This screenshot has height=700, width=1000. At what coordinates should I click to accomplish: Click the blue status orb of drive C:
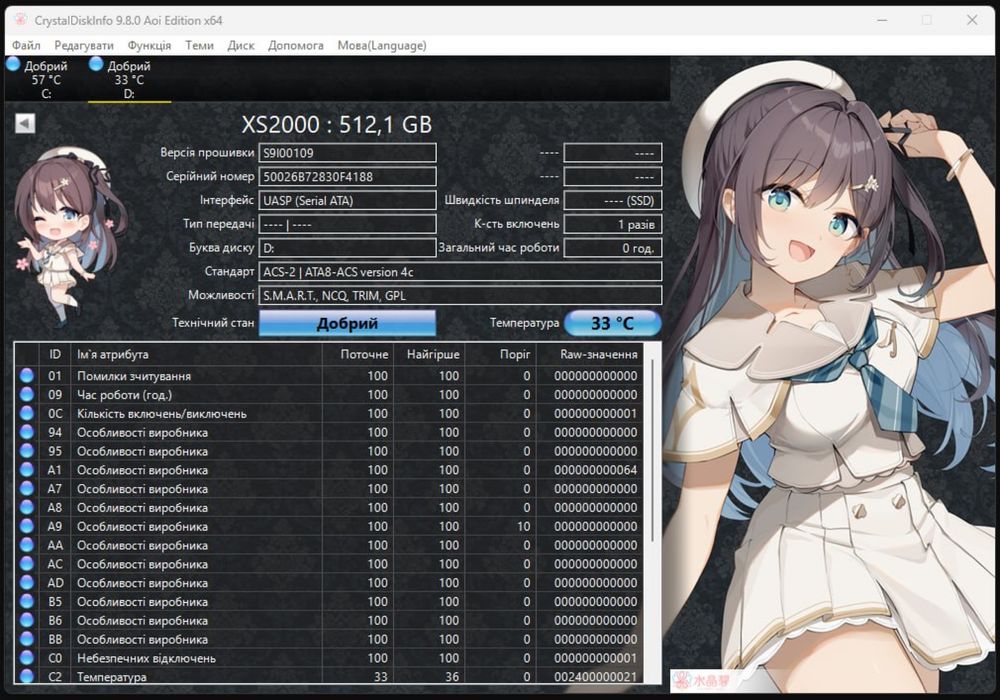pyautogui.click(x=13, y=64)
